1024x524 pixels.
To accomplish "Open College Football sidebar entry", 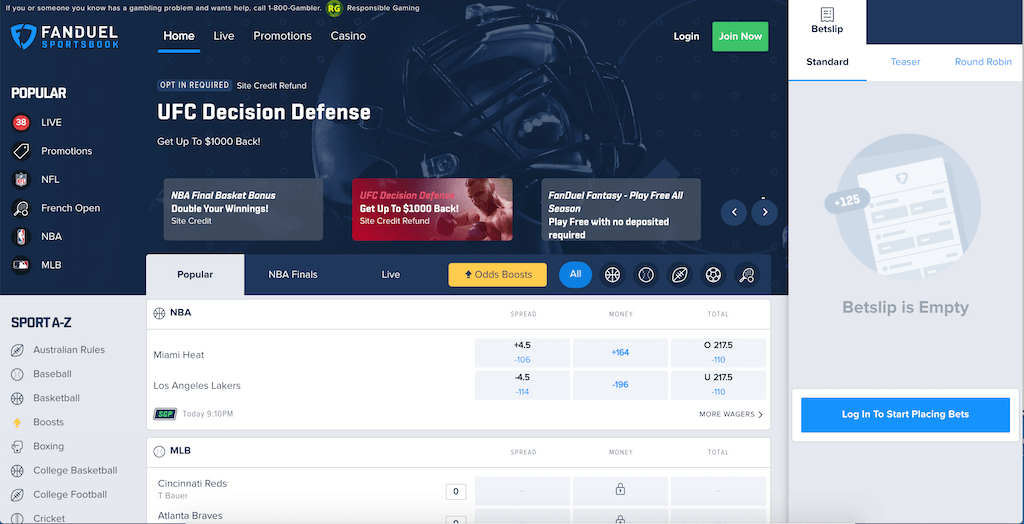I will 70,495.
